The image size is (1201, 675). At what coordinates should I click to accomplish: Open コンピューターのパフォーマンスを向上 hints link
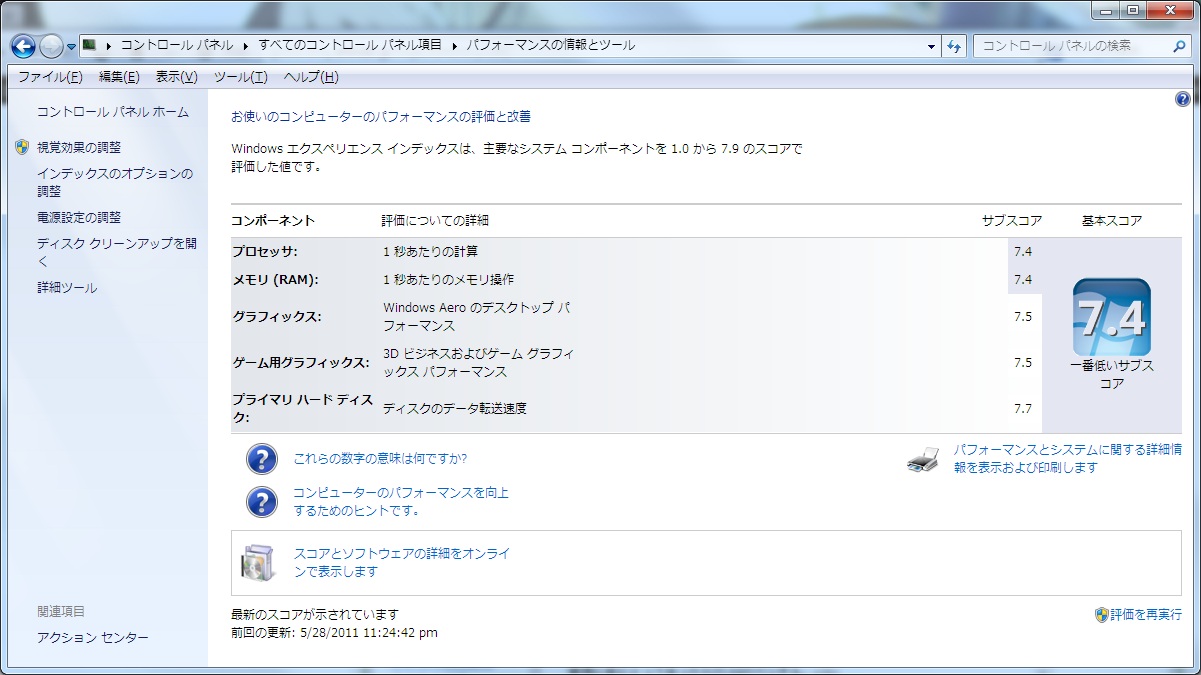coord(401,502)
